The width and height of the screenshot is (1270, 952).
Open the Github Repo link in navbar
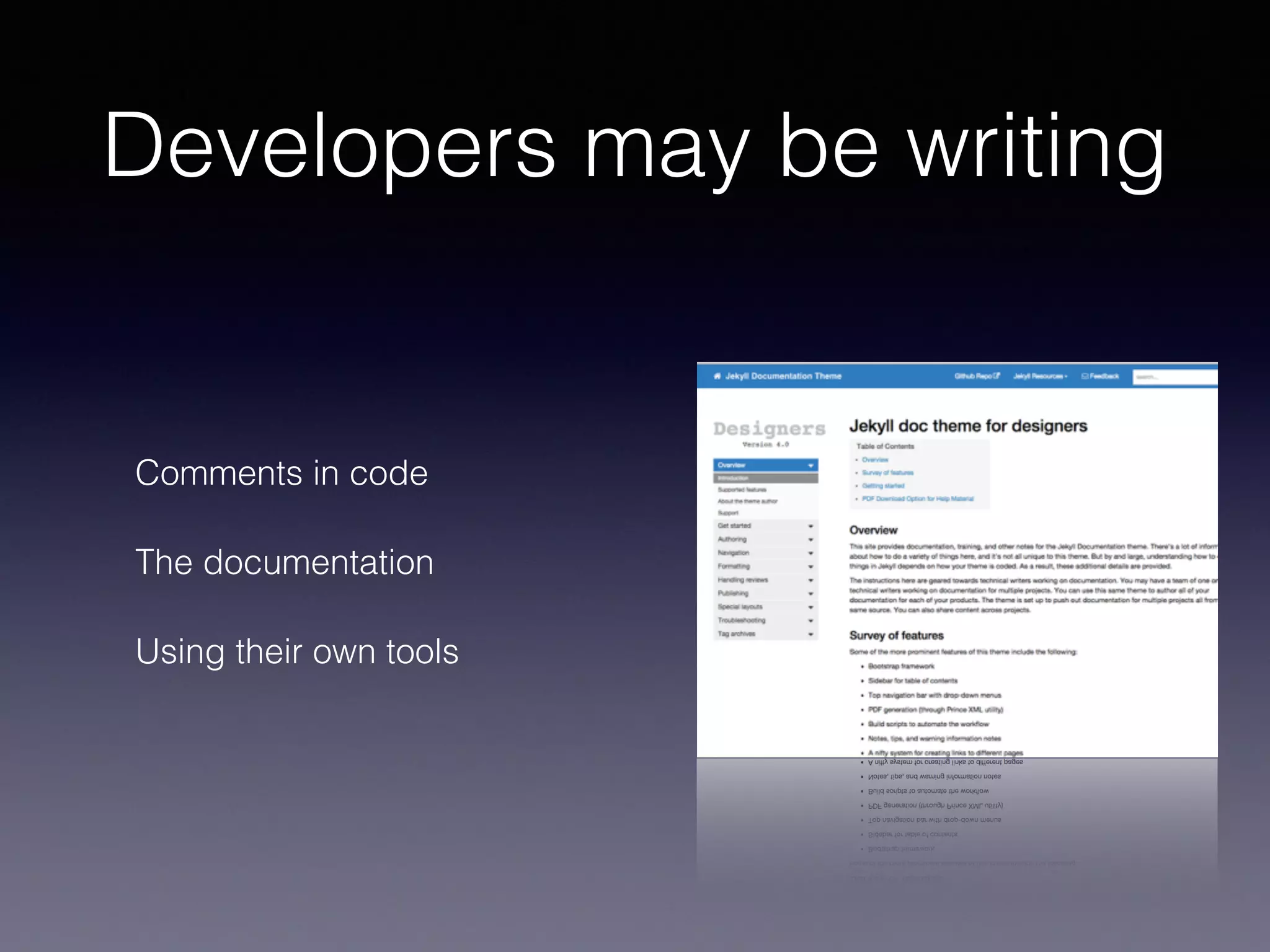977,376
